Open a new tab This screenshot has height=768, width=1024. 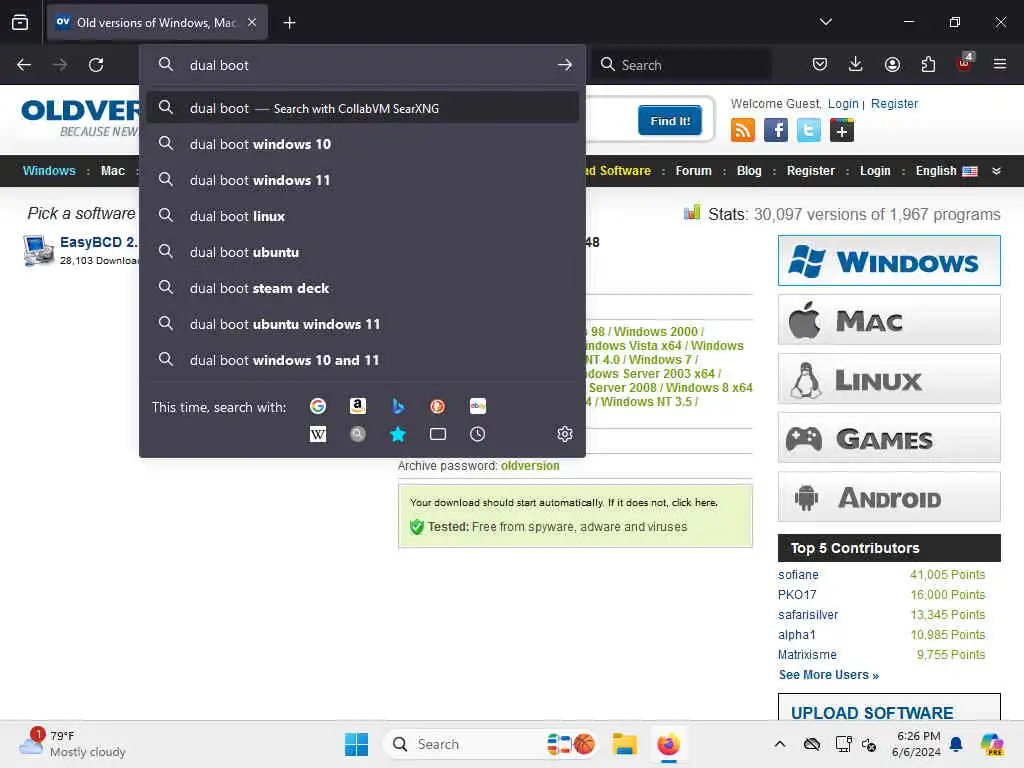(289, 23)
